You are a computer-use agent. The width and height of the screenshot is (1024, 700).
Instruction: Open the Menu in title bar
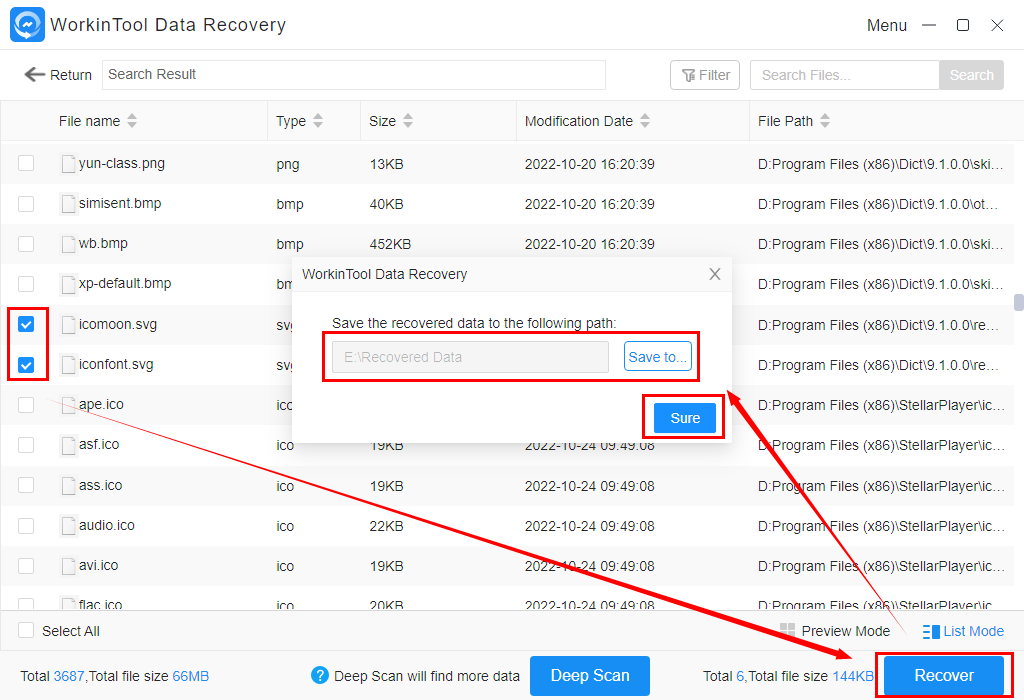point(886,25)
